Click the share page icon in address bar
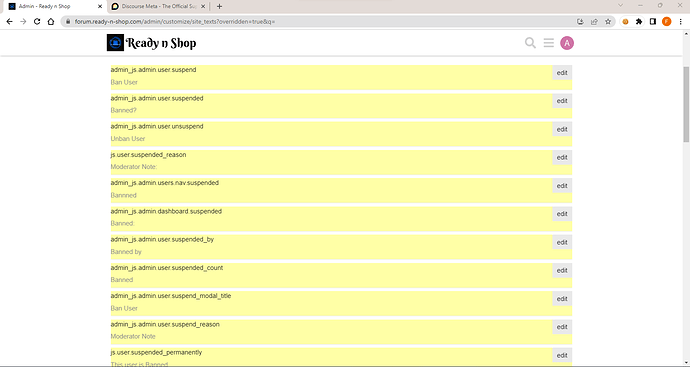Image resolution: width=690 pixels, height=367 pixels. click(x=594, y=22)
